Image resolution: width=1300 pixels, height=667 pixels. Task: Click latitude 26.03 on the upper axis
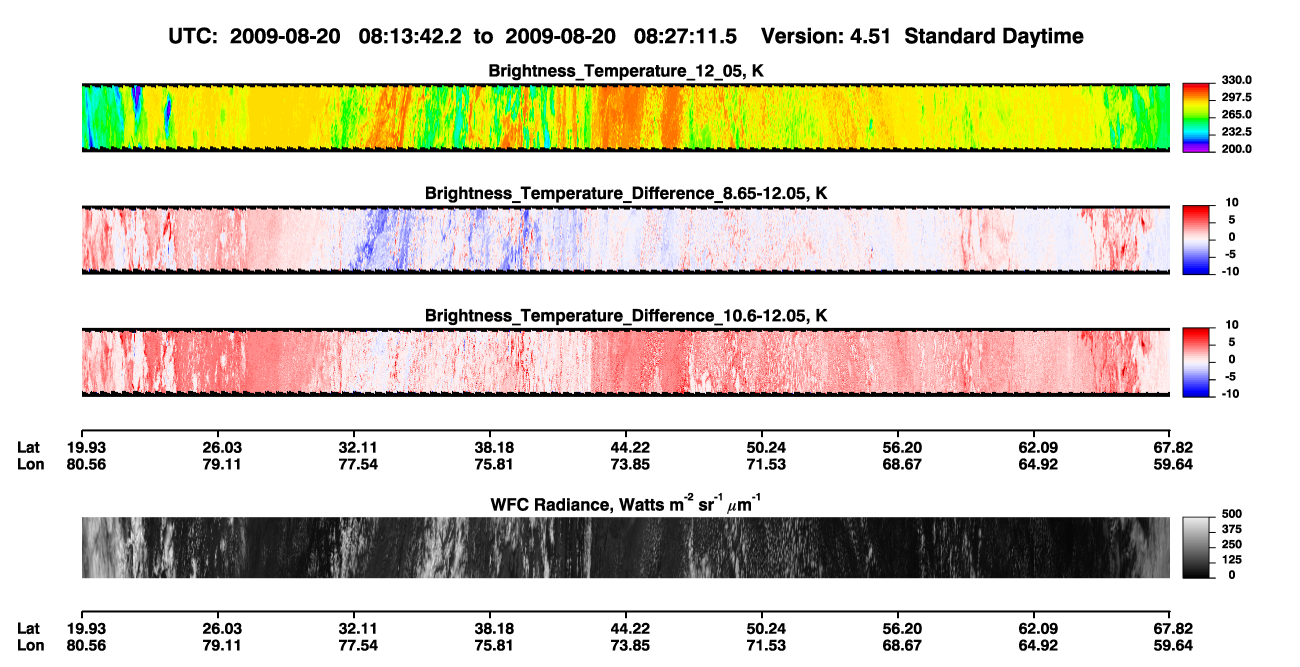[222, 447]
